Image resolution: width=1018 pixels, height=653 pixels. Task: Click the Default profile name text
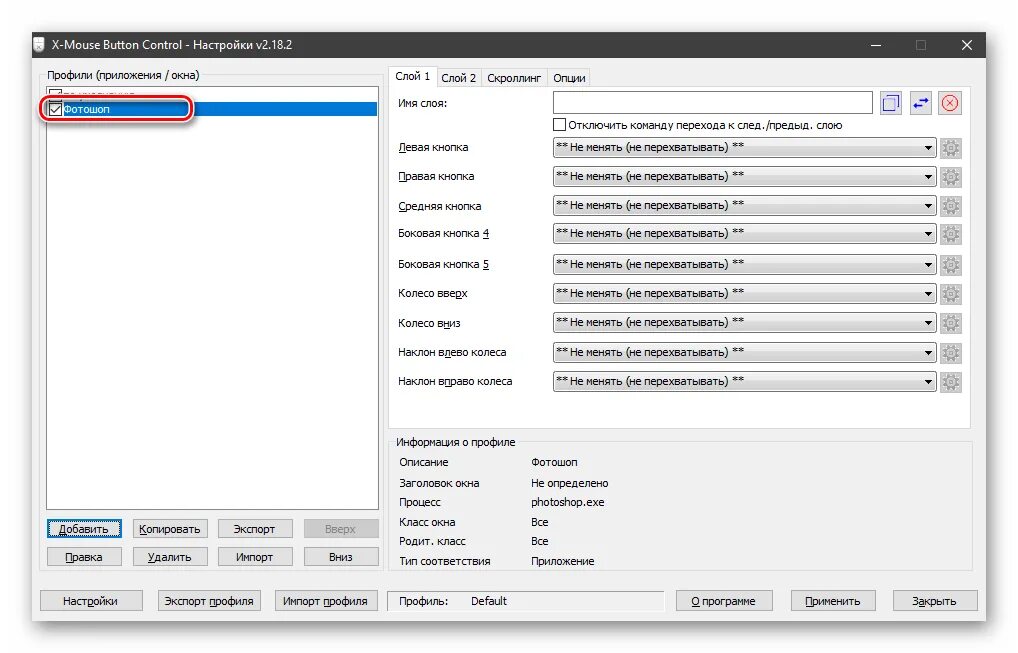(x=489, y=601)
